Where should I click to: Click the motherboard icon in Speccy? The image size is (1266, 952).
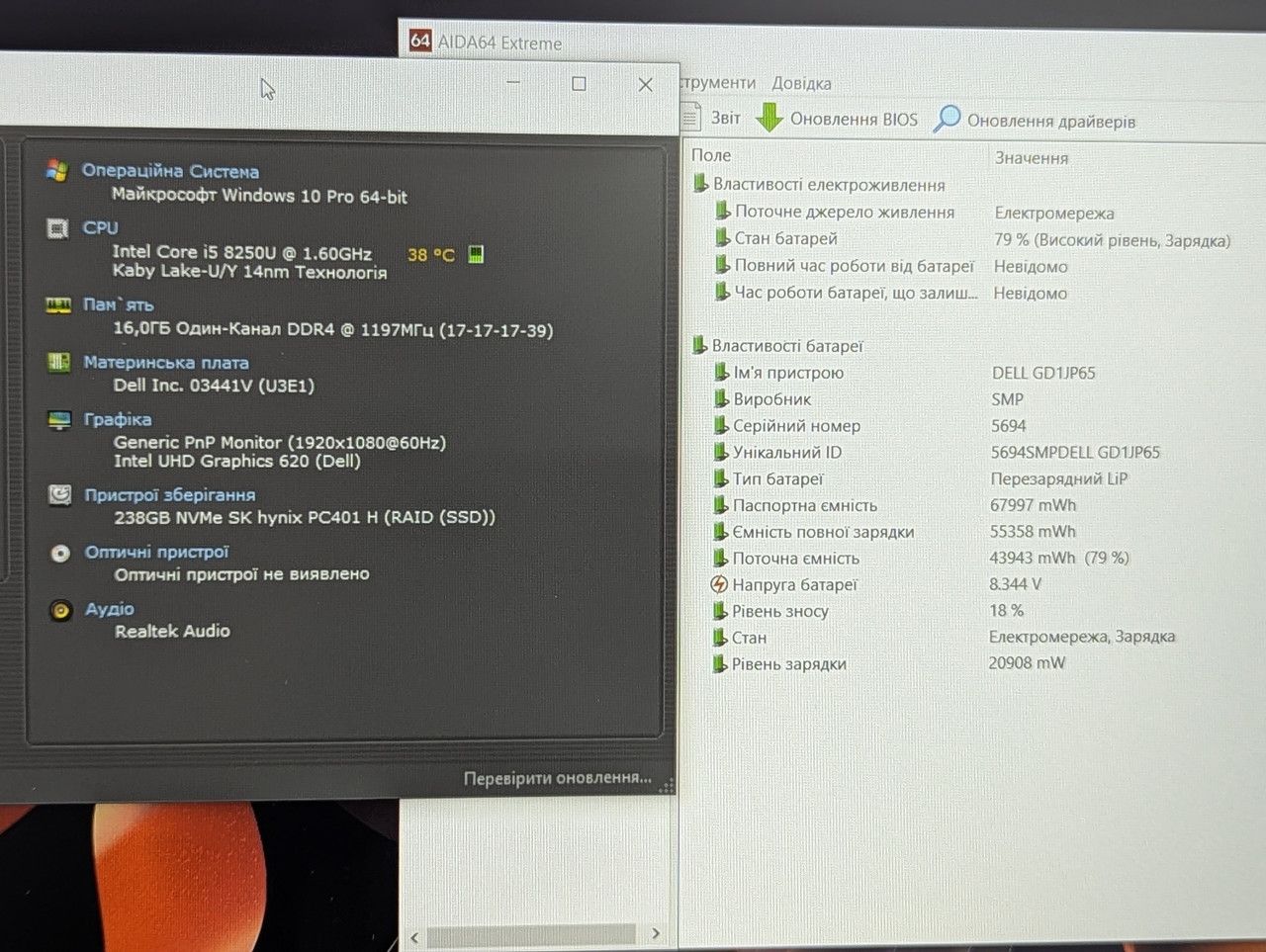58,363
